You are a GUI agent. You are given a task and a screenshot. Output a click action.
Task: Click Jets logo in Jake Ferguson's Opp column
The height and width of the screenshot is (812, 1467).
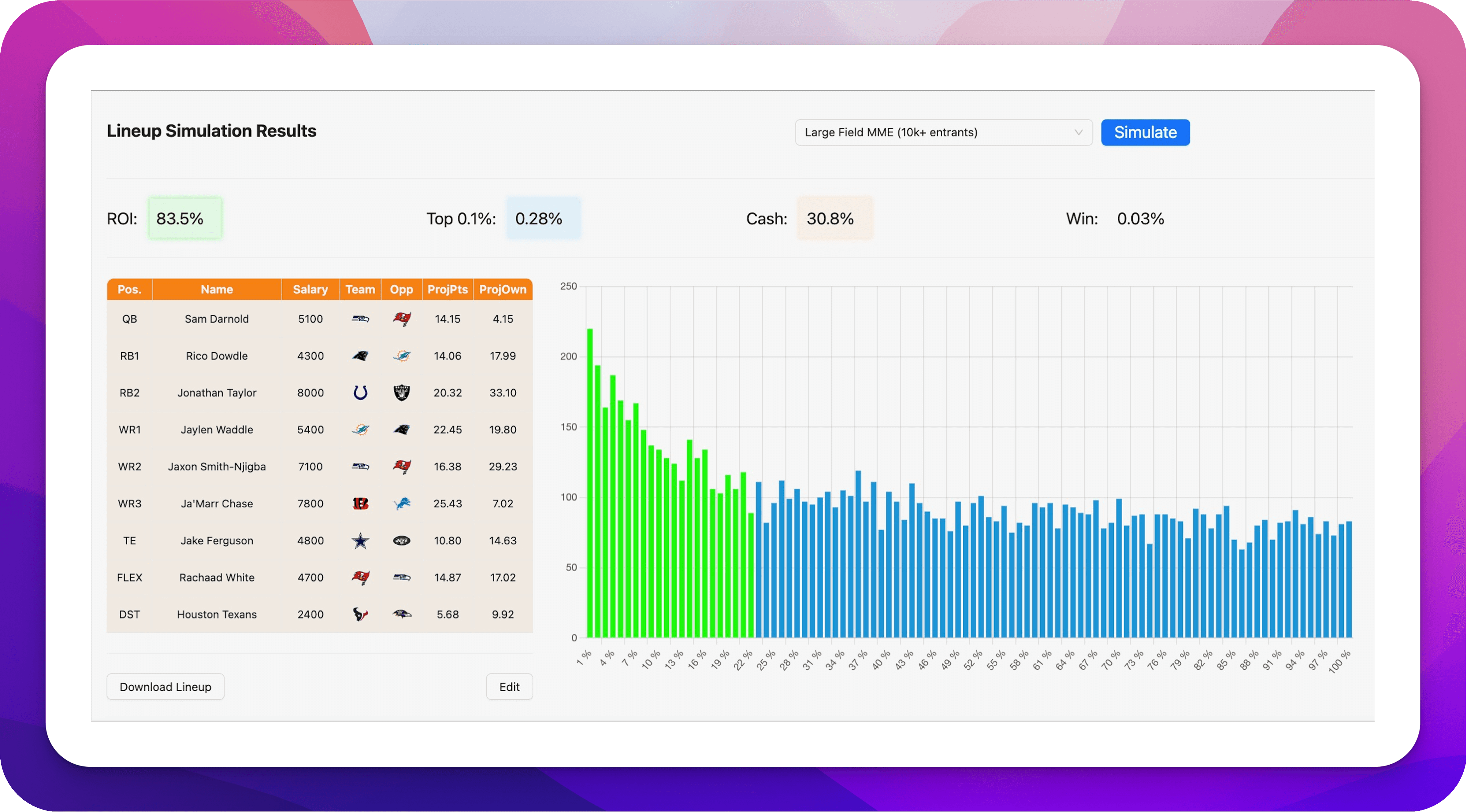click(402, 541)
